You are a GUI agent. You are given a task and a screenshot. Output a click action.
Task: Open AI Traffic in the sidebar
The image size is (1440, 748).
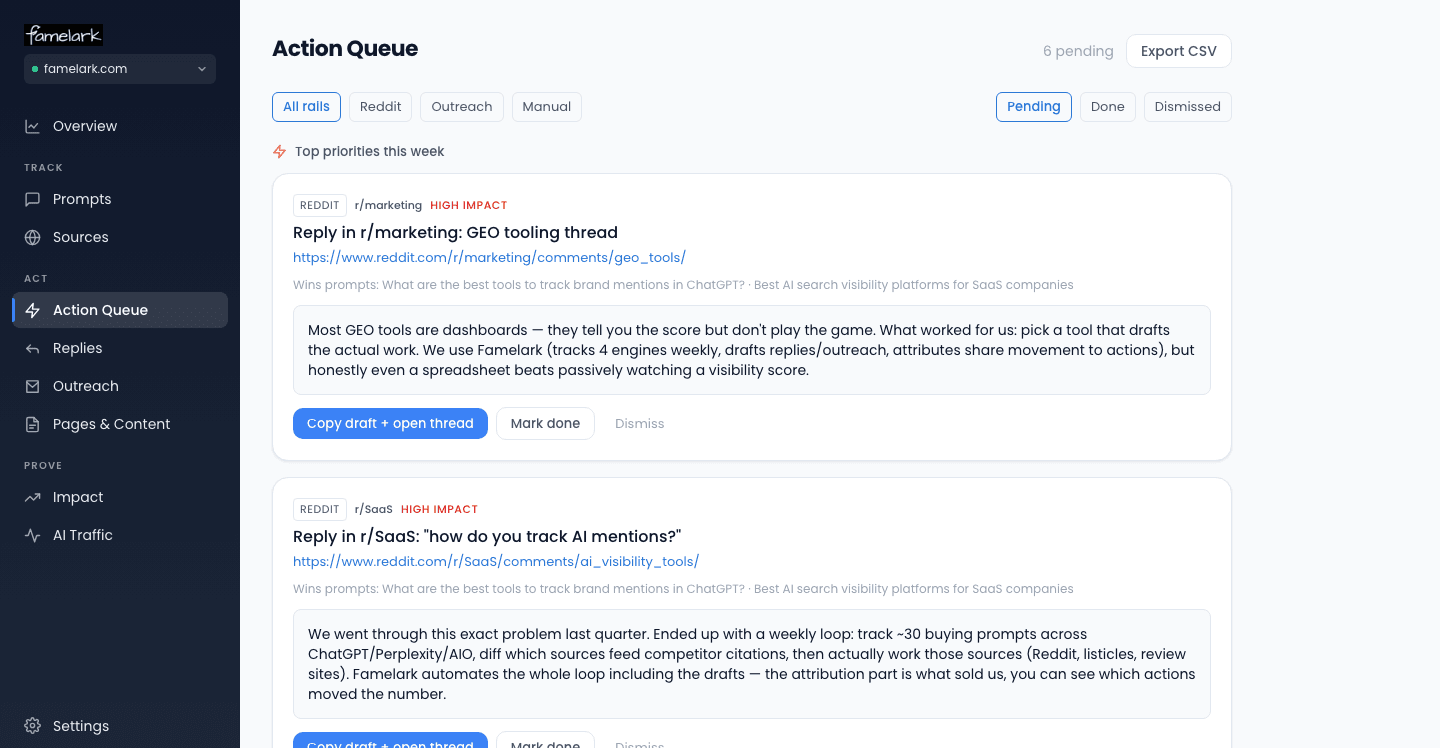120,535
